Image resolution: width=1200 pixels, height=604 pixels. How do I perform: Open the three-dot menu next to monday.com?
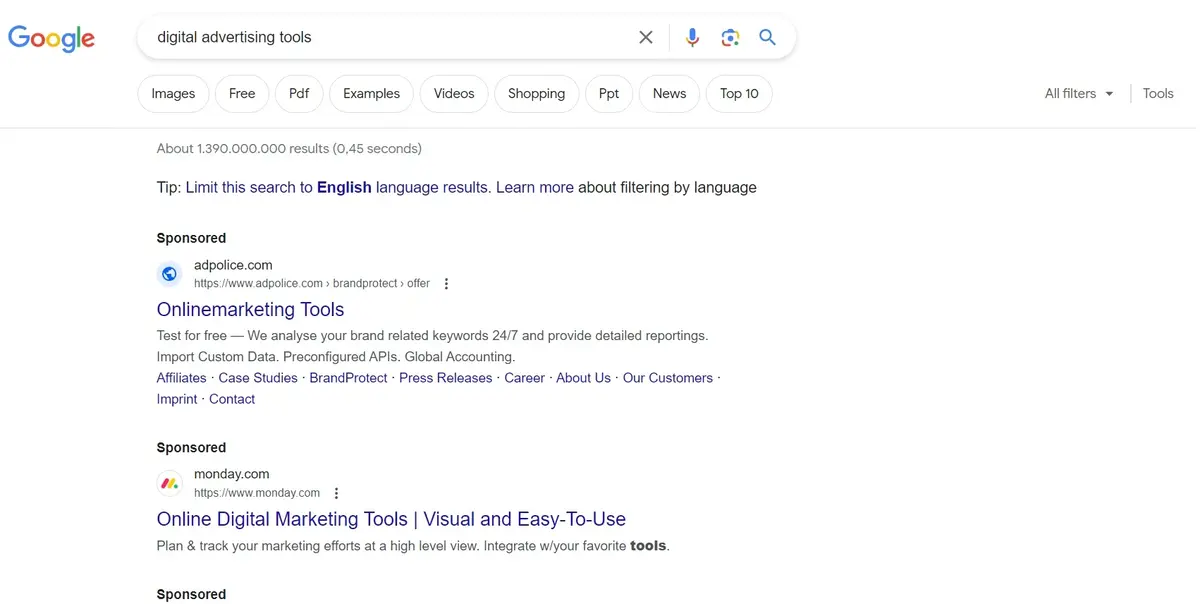pos(336,492)
